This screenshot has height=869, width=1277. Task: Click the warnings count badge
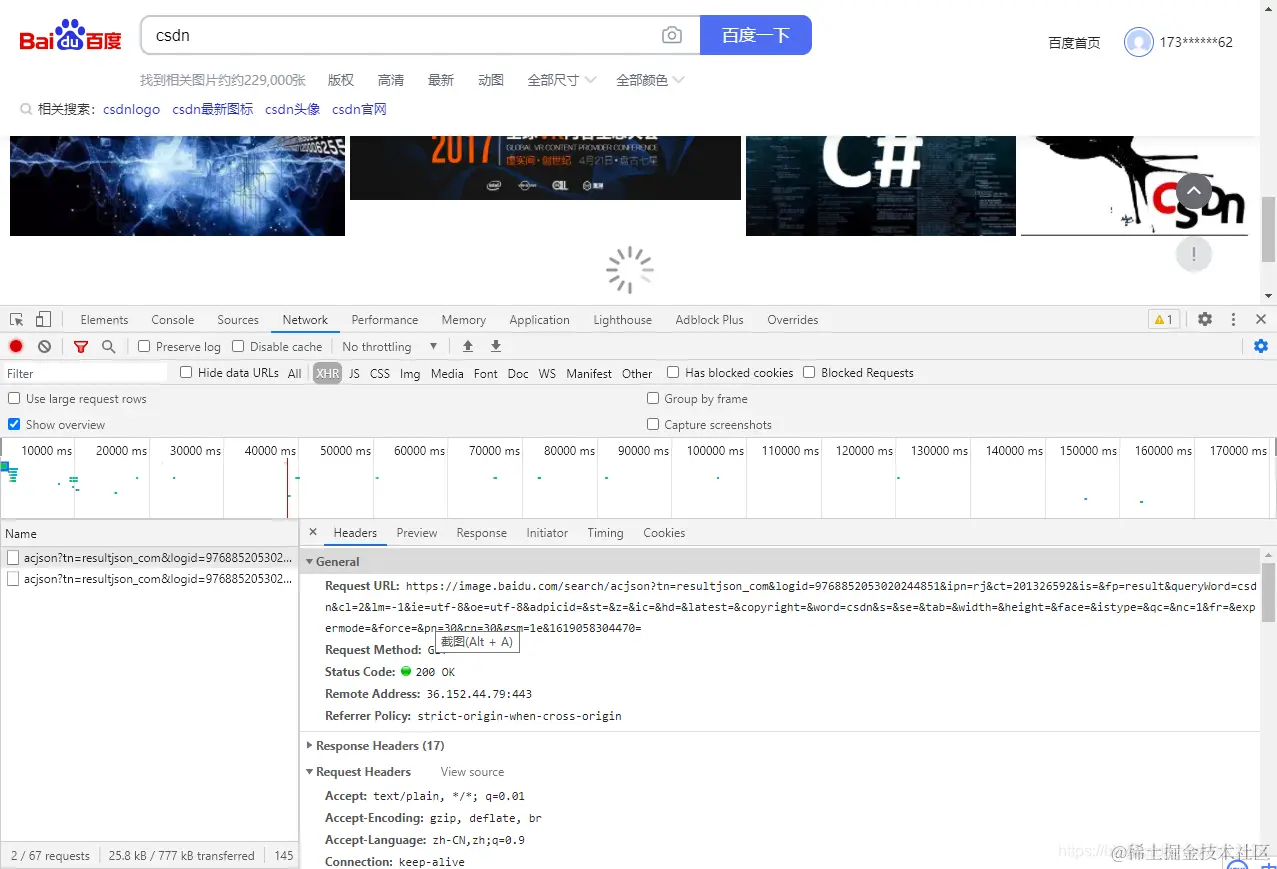click(x=1163, y=320)
